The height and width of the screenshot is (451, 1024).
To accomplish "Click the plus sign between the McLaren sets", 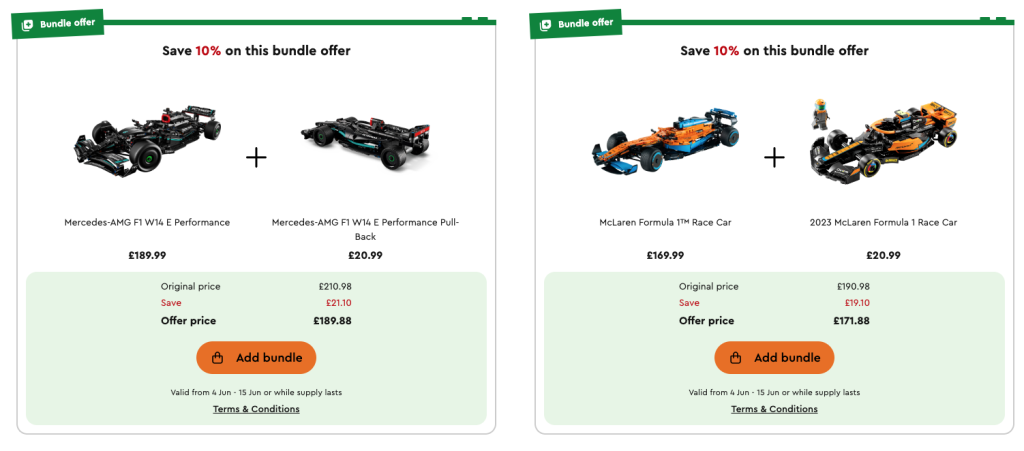I will pos(774,157).
